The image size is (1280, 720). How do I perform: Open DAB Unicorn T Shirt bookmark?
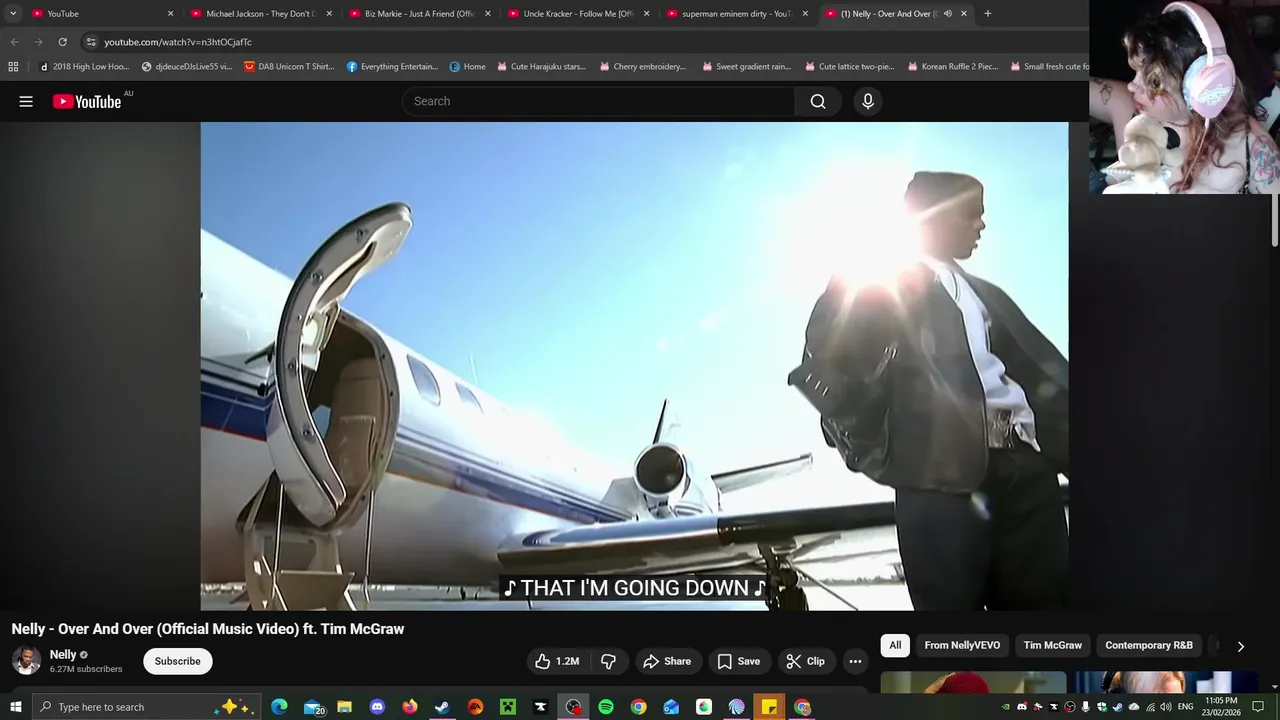pos(289,67)
